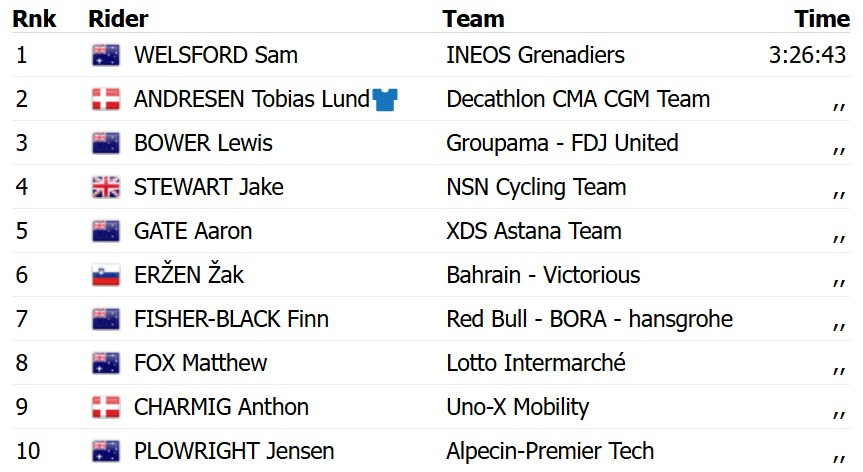Click the Danish flag beside CHARMIG Anthon
Image resolution: width=863 pixels, height=472 pixels.
[105, 407]
